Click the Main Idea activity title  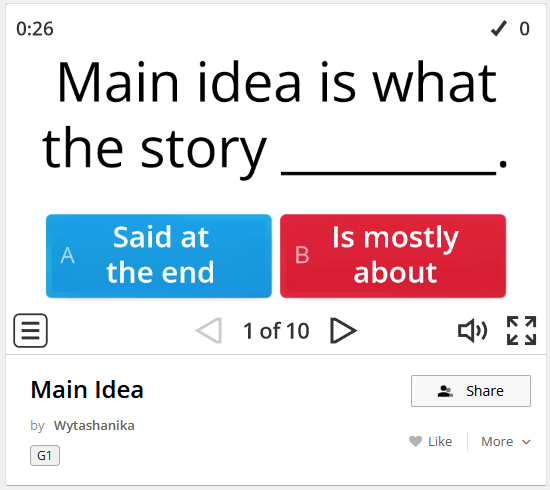point(87,390)
